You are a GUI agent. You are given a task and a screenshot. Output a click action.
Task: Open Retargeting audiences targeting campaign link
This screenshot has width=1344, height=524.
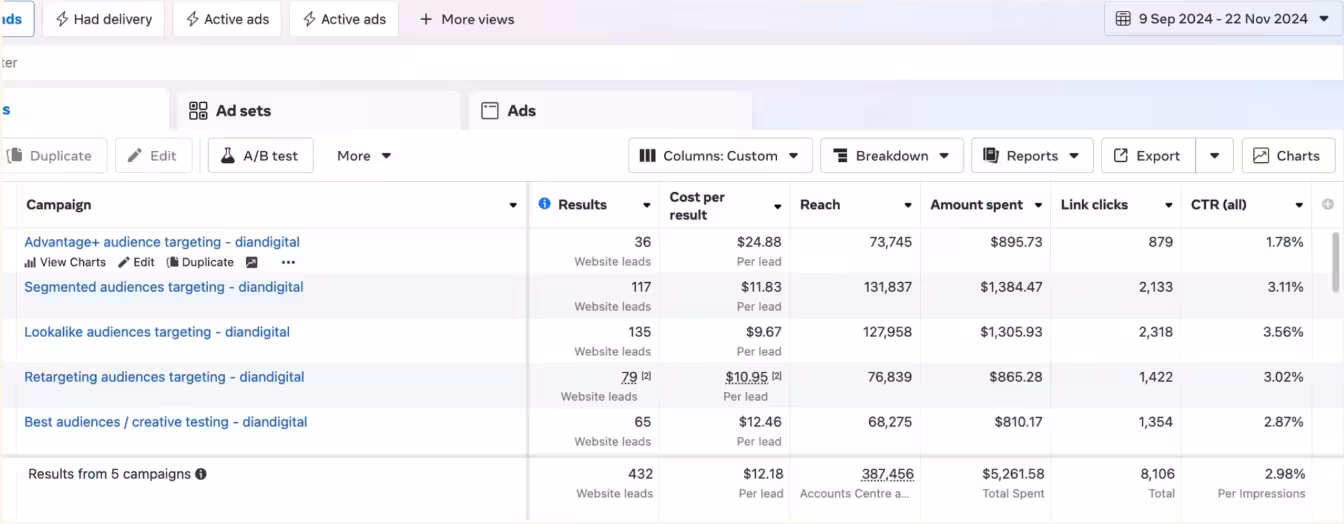(164, 377)
